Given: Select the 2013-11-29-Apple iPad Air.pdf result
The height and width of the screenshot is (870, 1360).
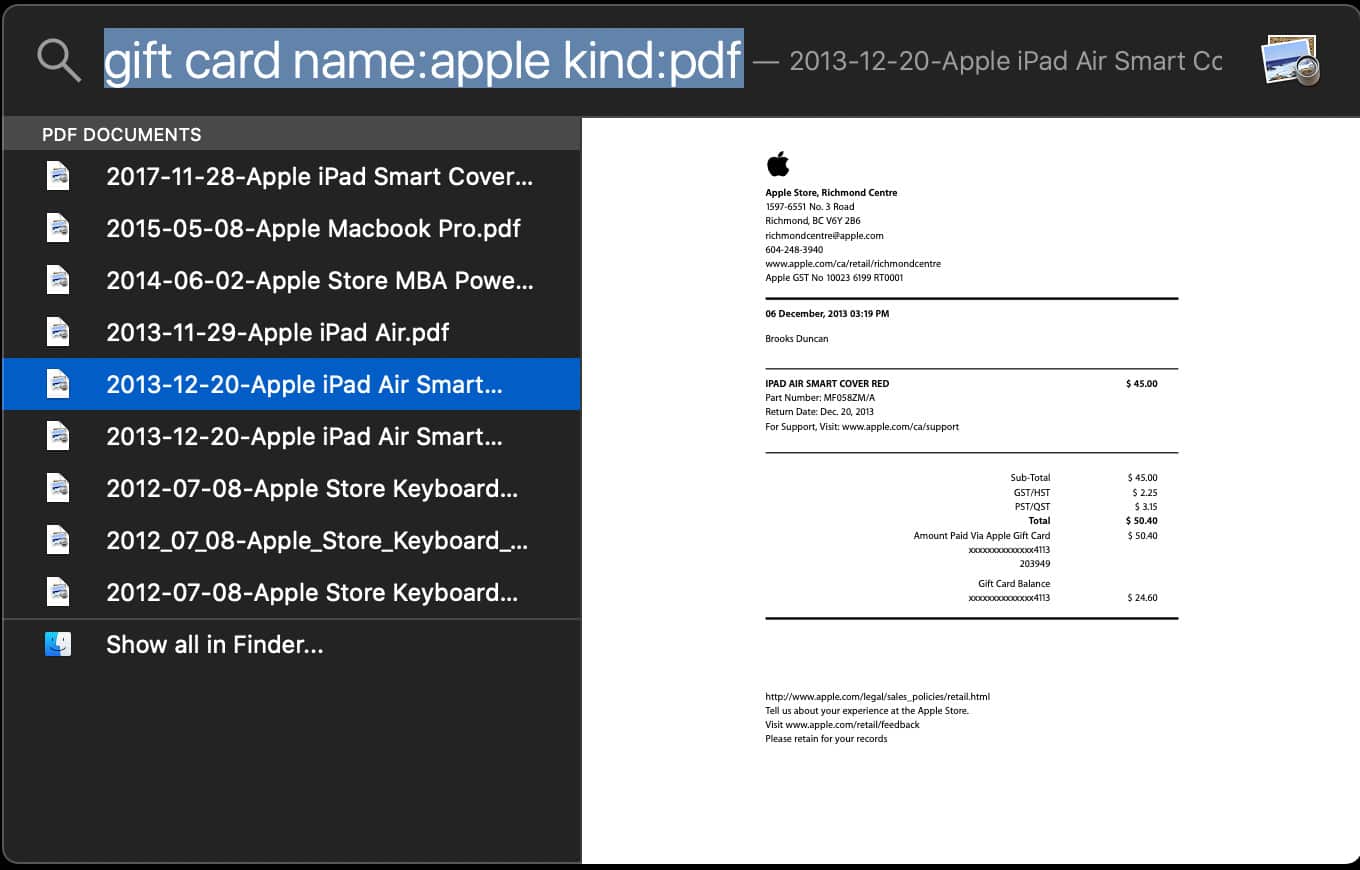Looking at the screenshot, I should (291, 332).
